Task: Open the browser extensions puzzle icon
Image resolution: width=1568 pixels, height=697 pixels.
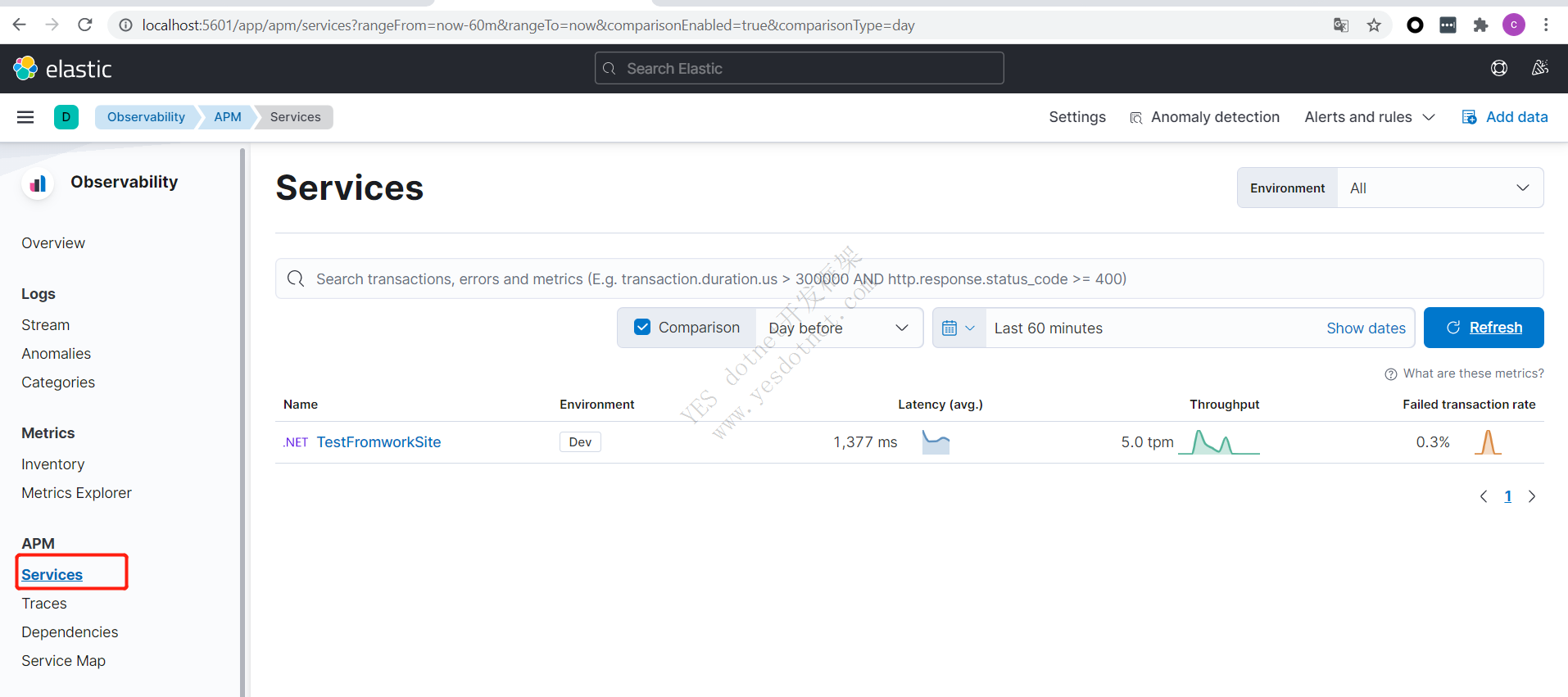Action: [1480, 25]
